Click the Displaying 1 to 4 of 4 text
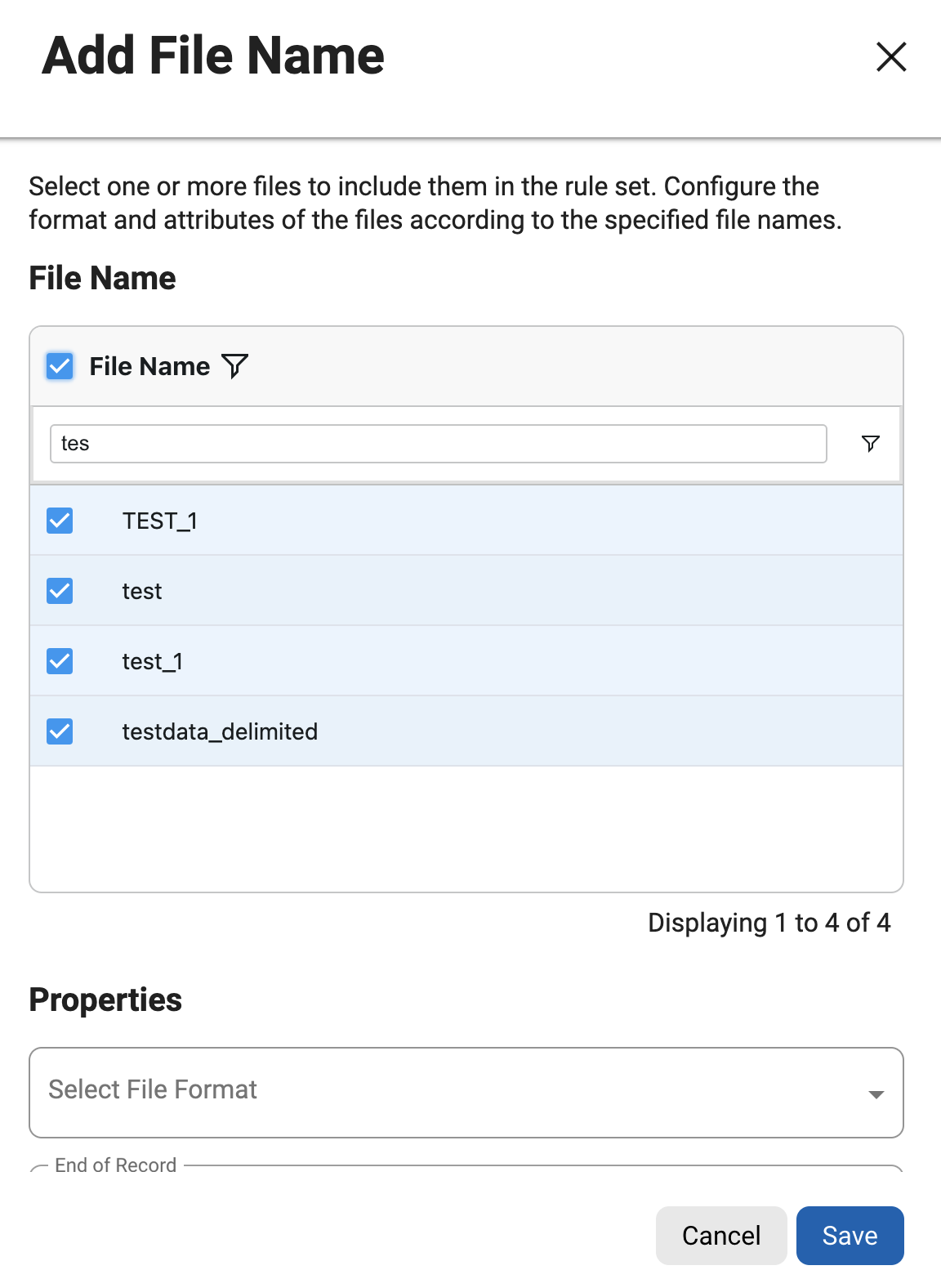The image size is (941, 1288). [x=769, y=923]
